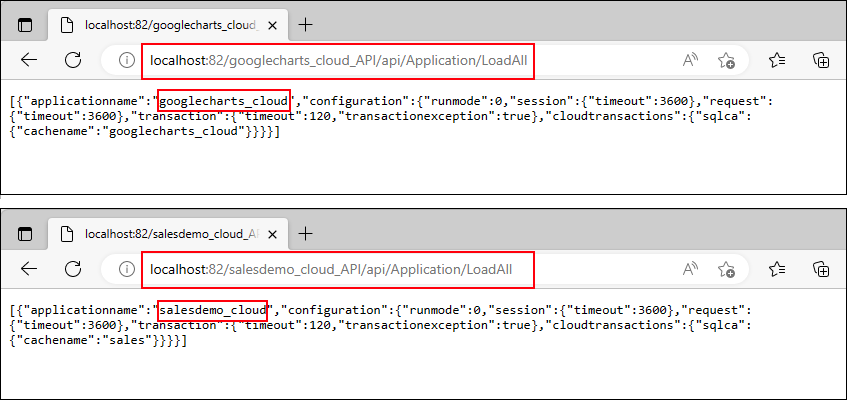
Task: Open Favorites list in googlecharts window
Action: [x=777, y=61]
